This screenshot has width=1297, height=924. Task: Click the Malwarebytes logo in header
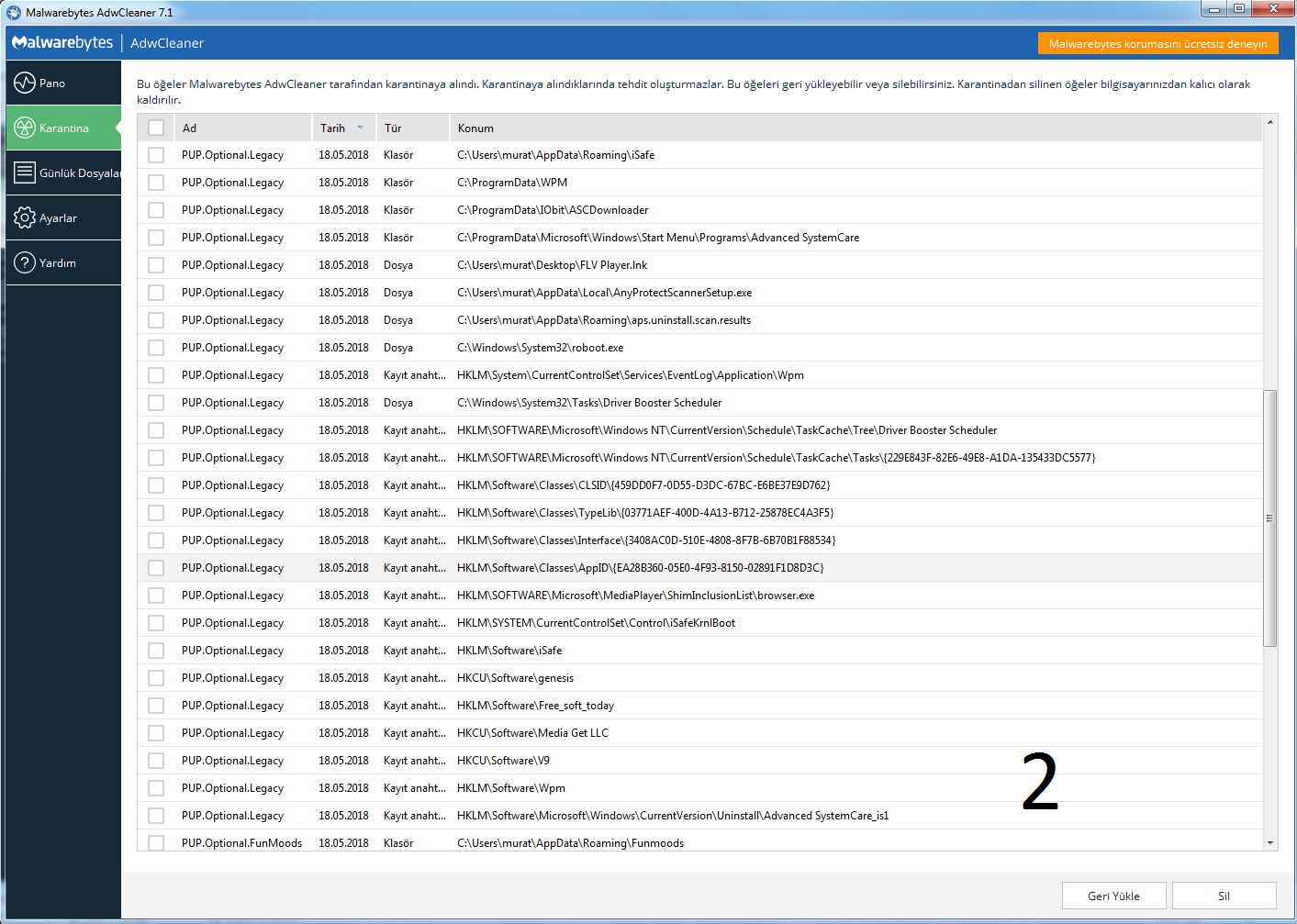click(x=62, y=43)
